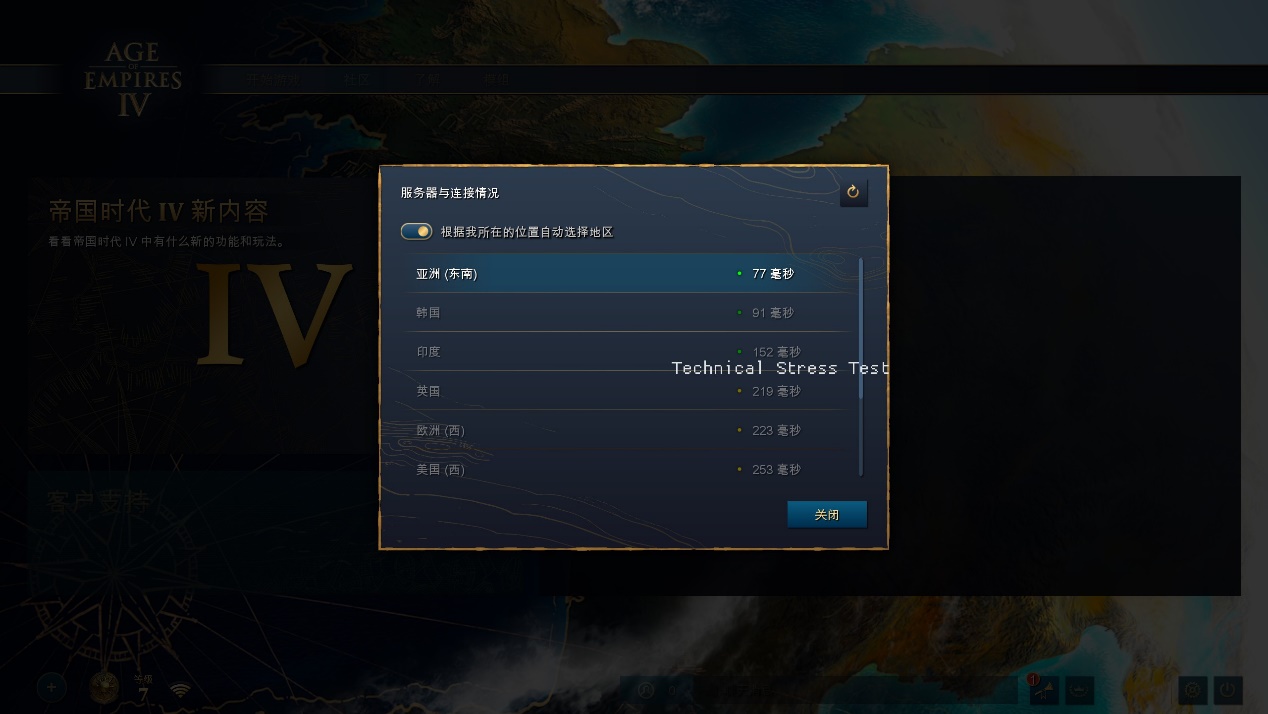This screenshot has height=714, width=1268.
Task: Choose the 印度 server at 152 毫秒
Action: pos(632,351)
